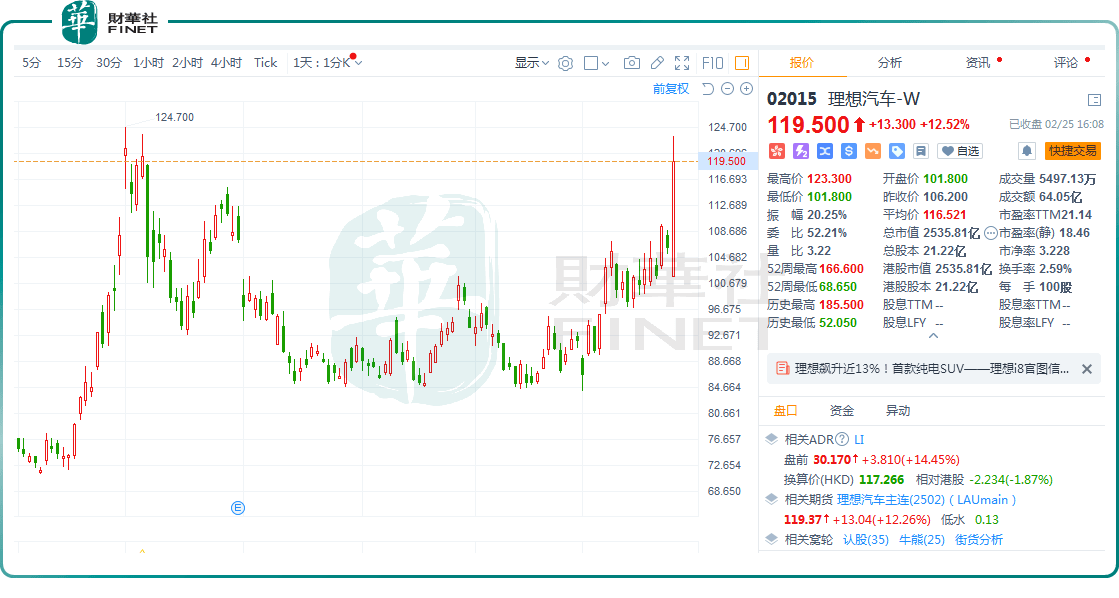Viewport: 1119px width, 598px height.
Task: Open the LAUmain futures link
Action: tap(983, 500)
